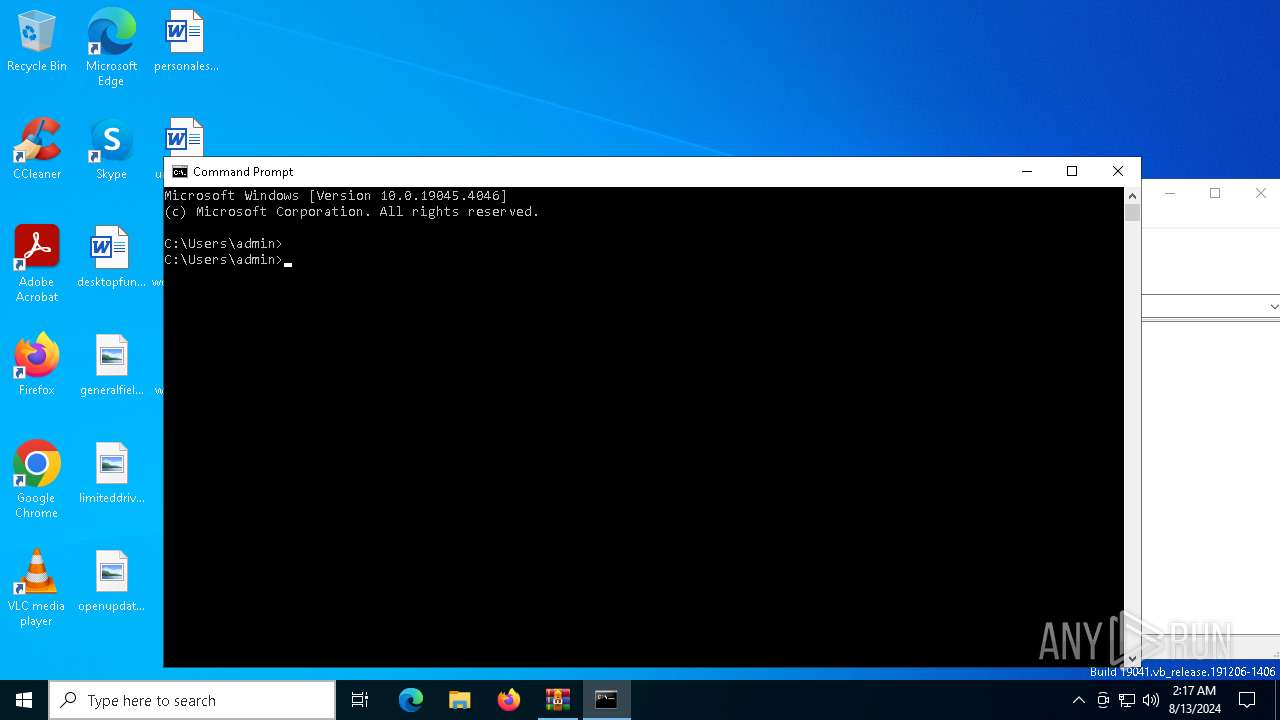The image size is (1280, 720).
Task: Switch to WinRAR from the taskbar
Action: [x=558, y=700]
